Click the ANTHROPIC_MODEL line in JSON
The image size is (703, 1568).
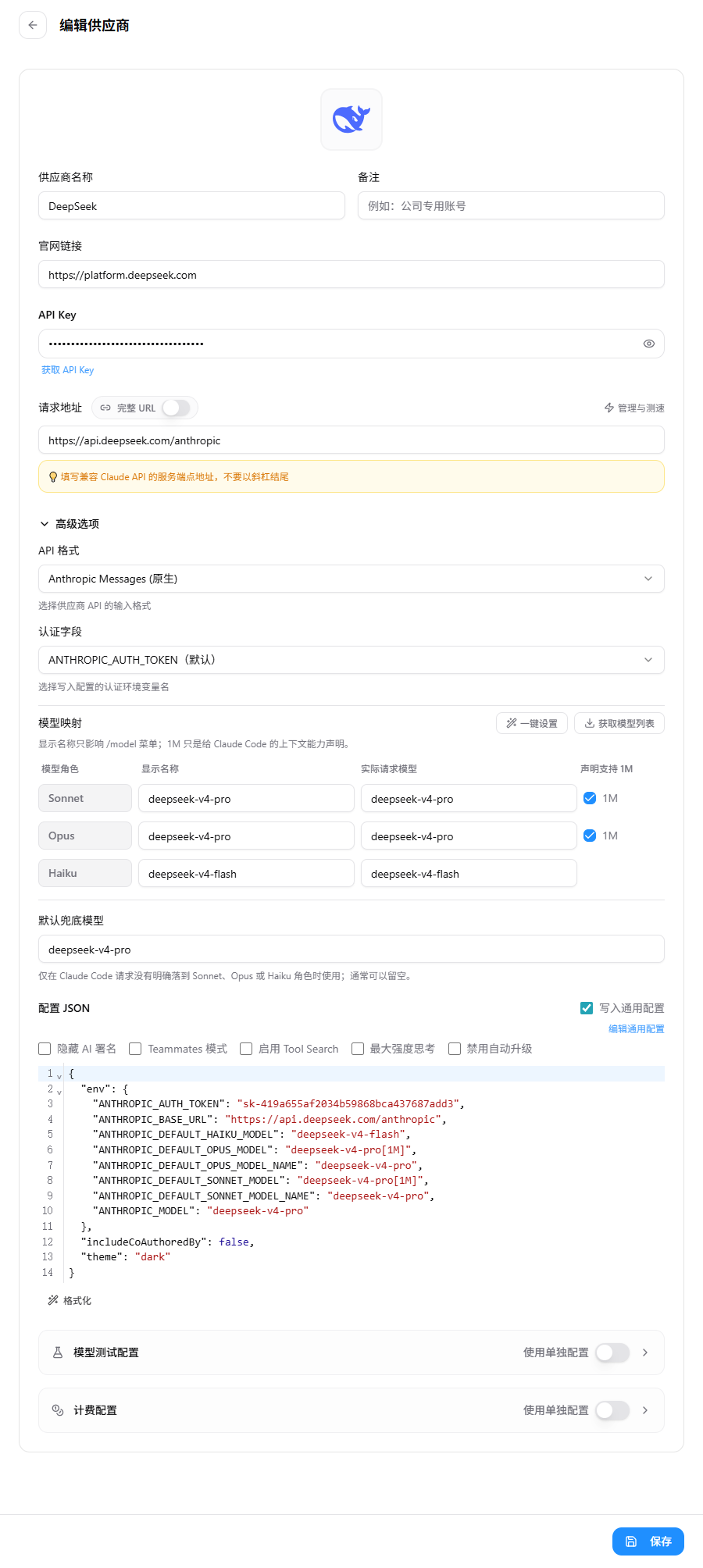pyautogui.click(x=201, y=1211)
